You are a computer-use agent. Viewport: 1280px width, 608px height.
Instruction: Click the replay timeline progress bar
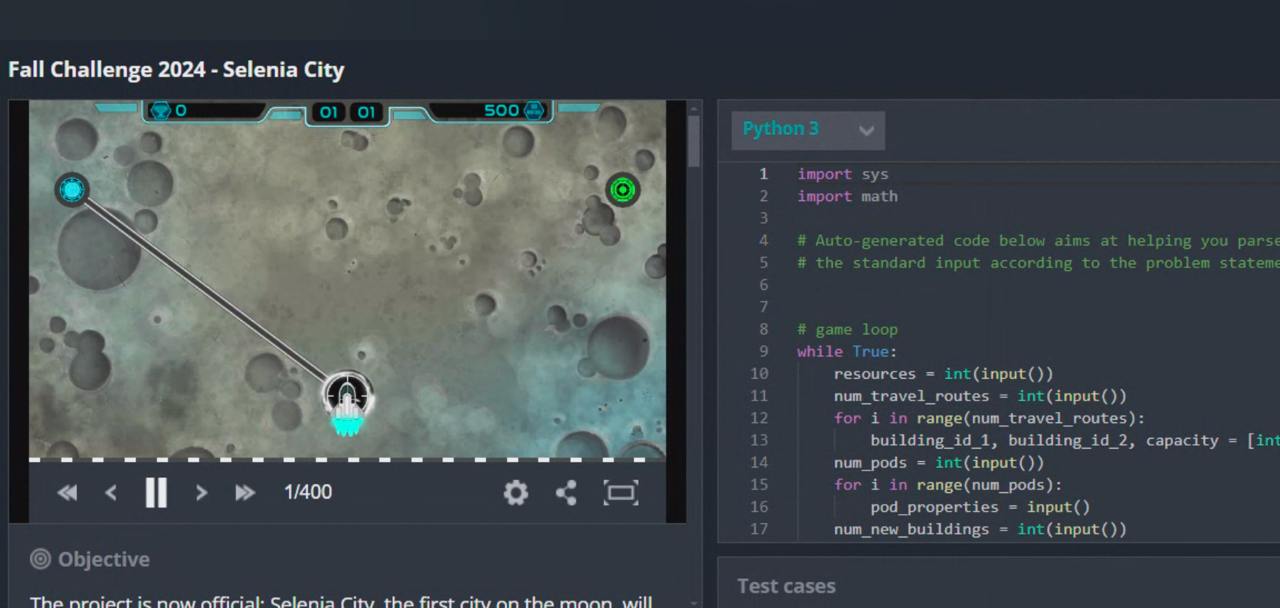click(x=347, y=460)
